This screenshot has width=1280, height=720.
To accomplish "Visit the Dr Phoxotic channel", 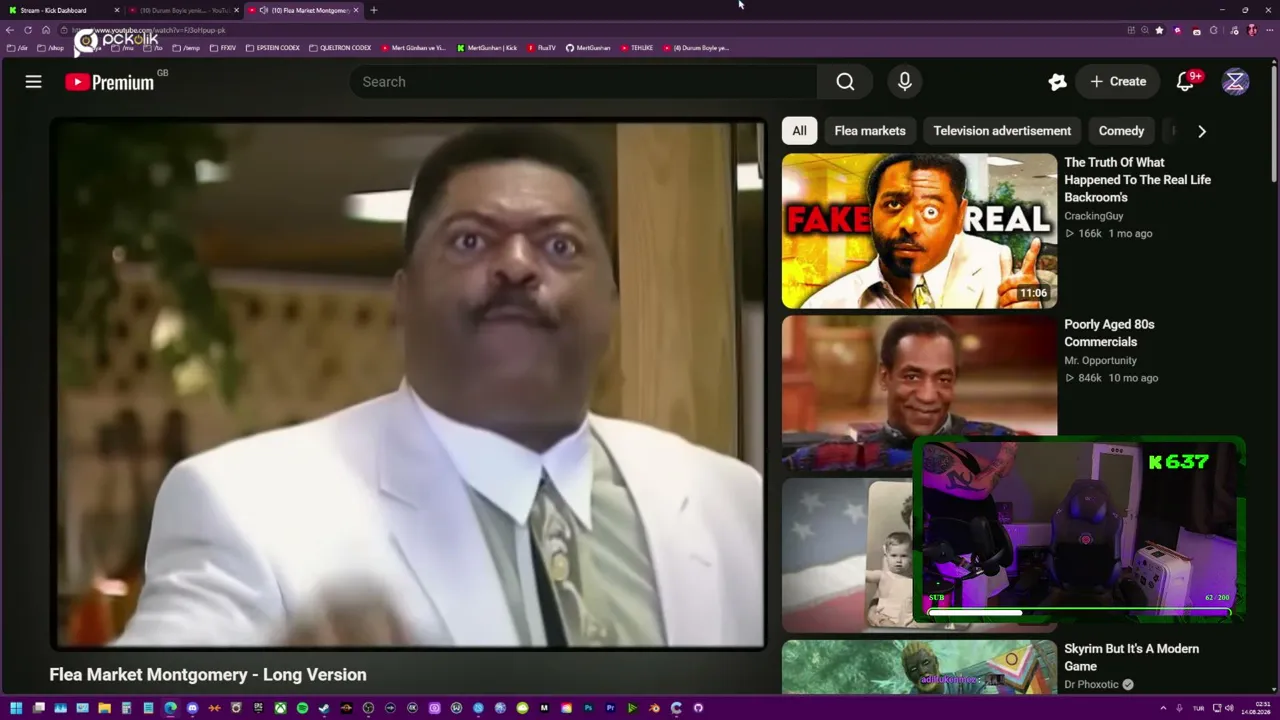I will [1091, 684].
